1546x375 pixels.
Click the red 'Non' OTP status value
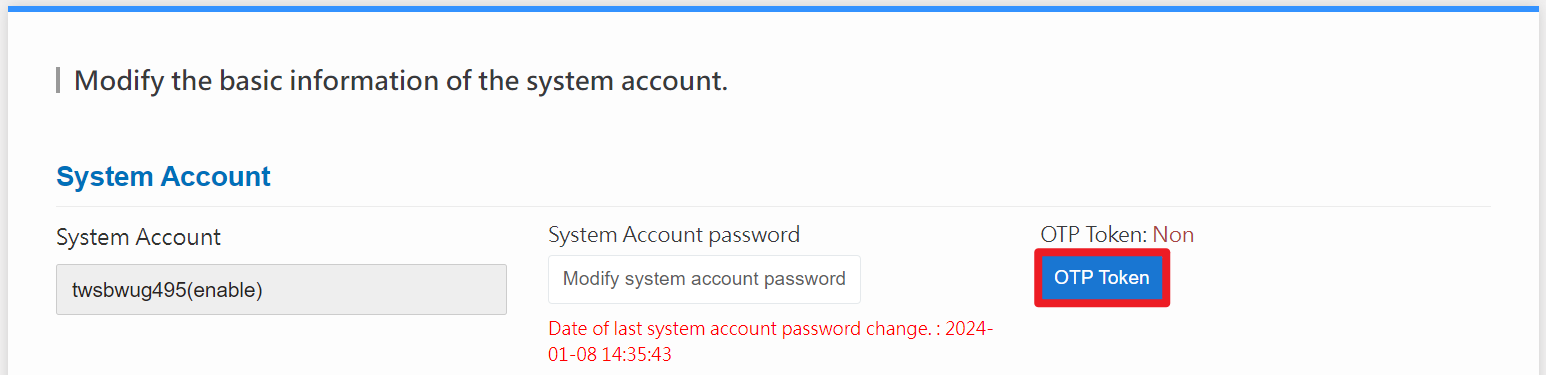1173,235
